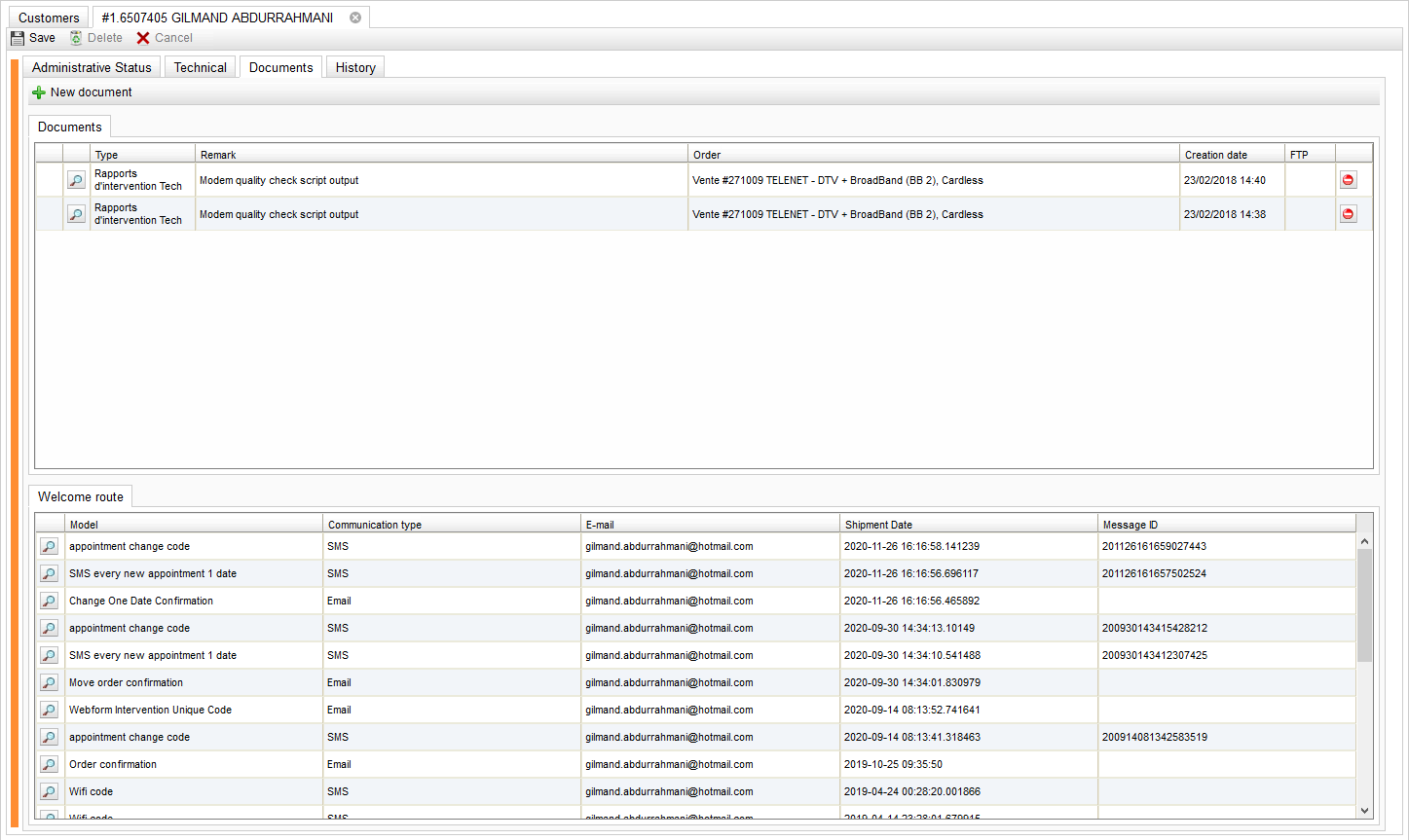This screenshot has height=840, width=1409.
Task: Select the Wifi code SMS row
Action: [195, 791]
